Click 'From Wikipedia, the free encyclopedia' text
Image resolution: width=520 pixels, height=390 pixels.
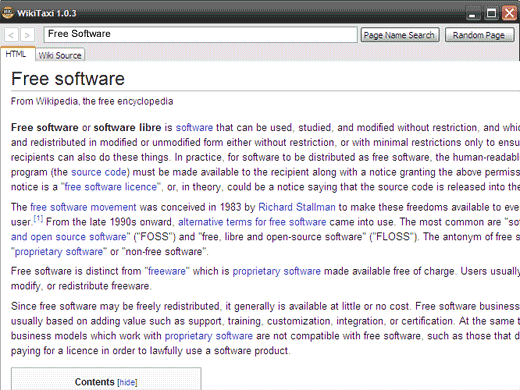(92, 101)
